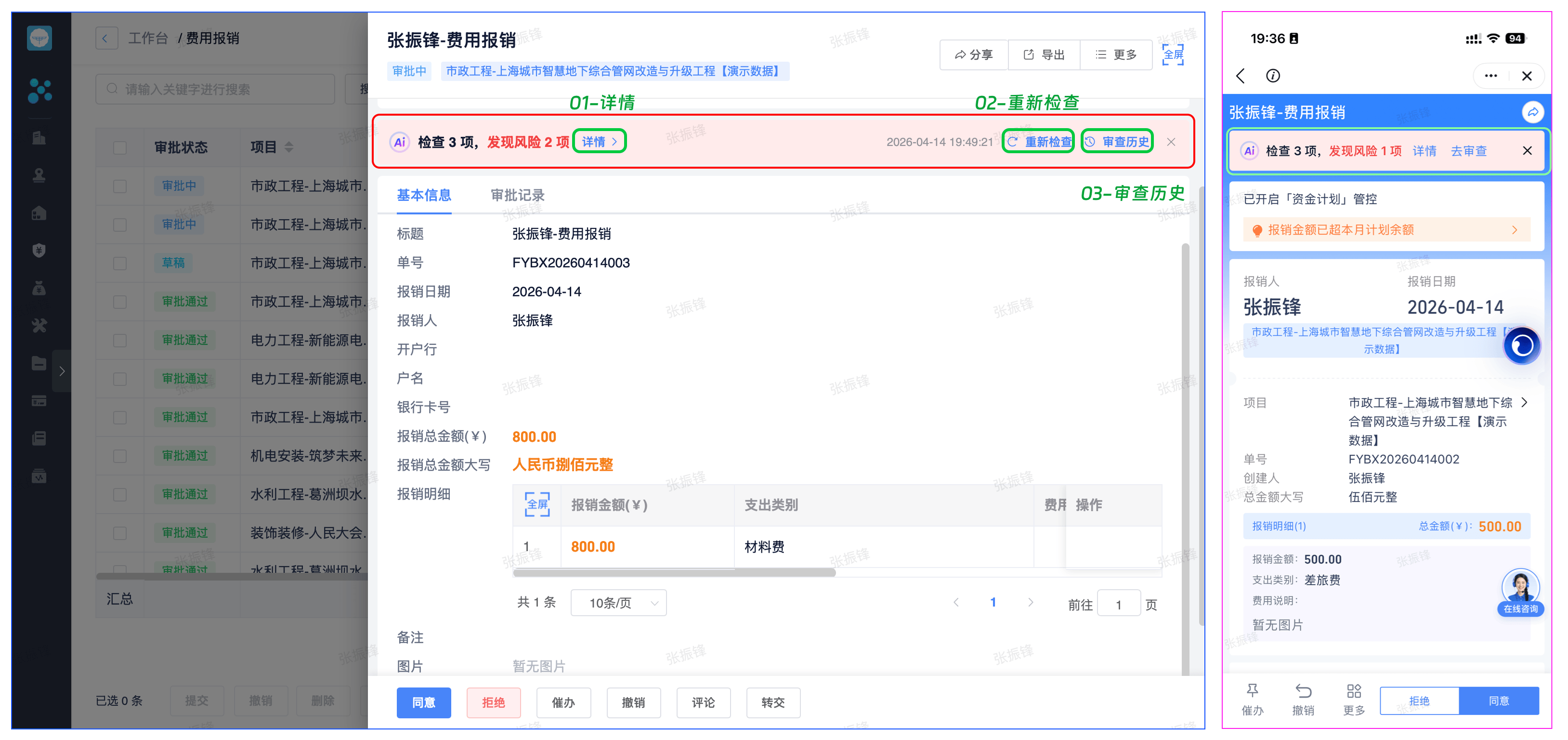Tap the mobile info circle icon
Viewport: 1568px width, 740px height.
point(1273,76)
